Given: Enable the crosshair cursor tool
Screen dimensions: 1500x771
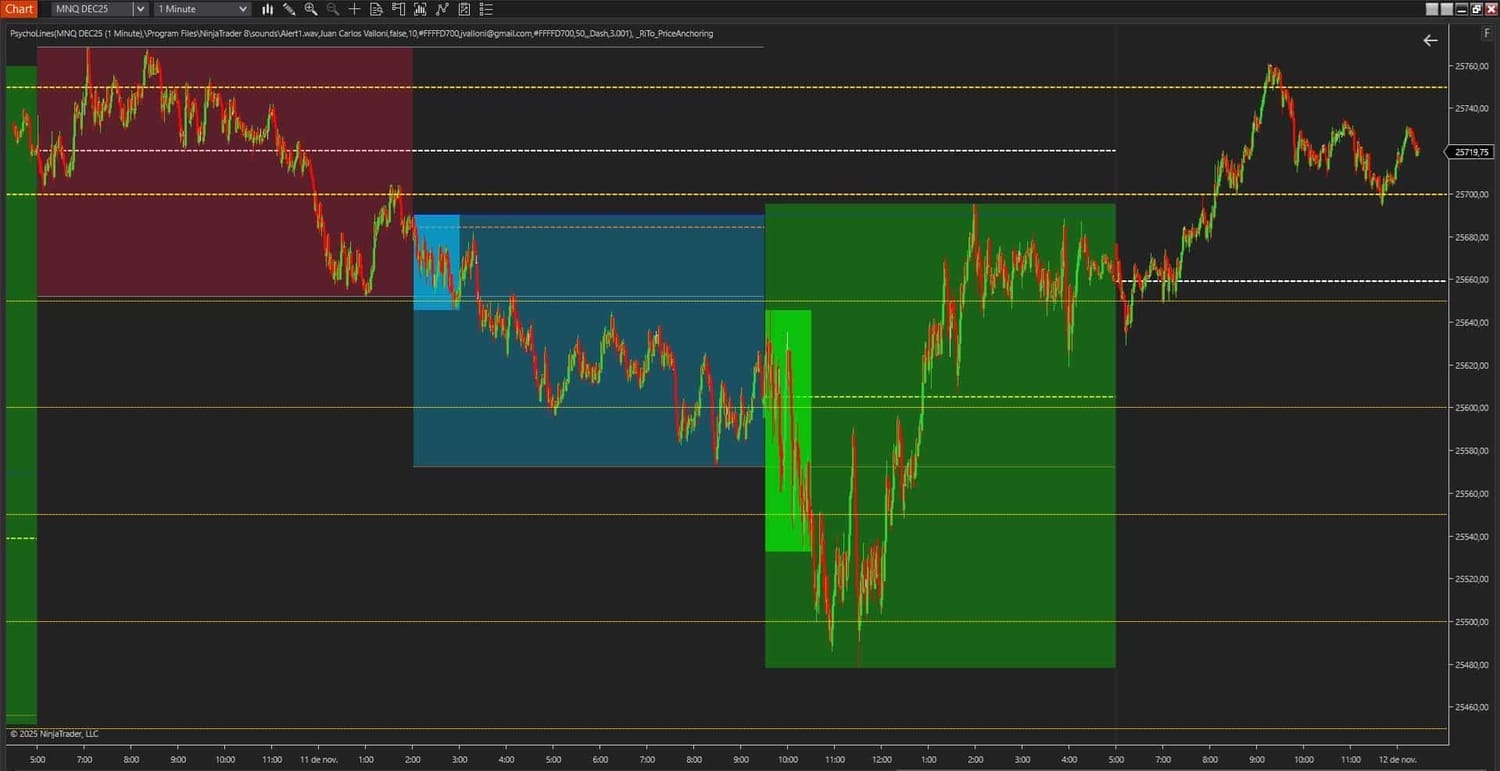Looking at the screenshot, I should (x=355, y=9).
